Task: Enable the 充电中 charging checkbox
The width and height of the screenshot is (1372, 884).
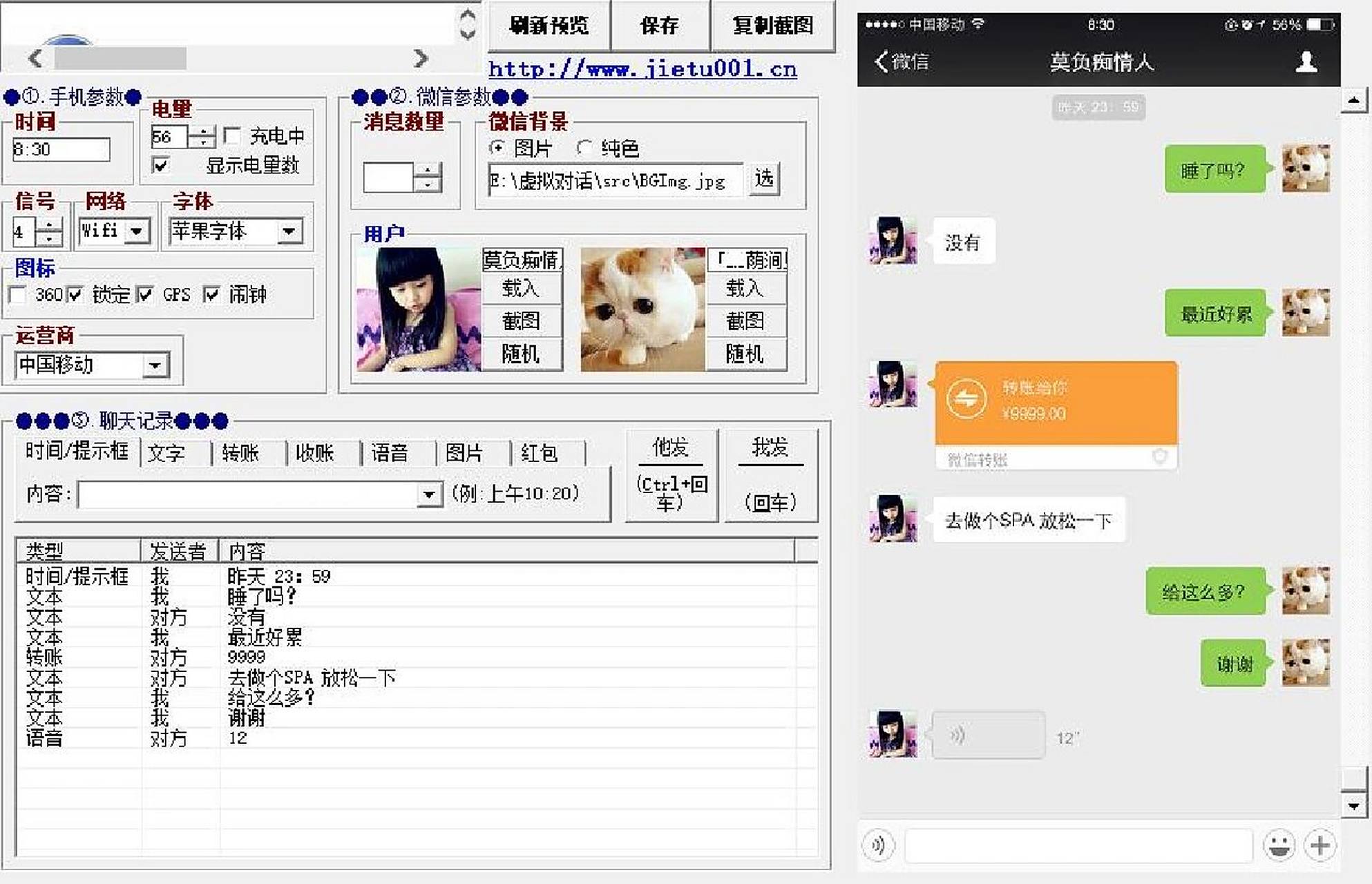Action: [233, 137]
